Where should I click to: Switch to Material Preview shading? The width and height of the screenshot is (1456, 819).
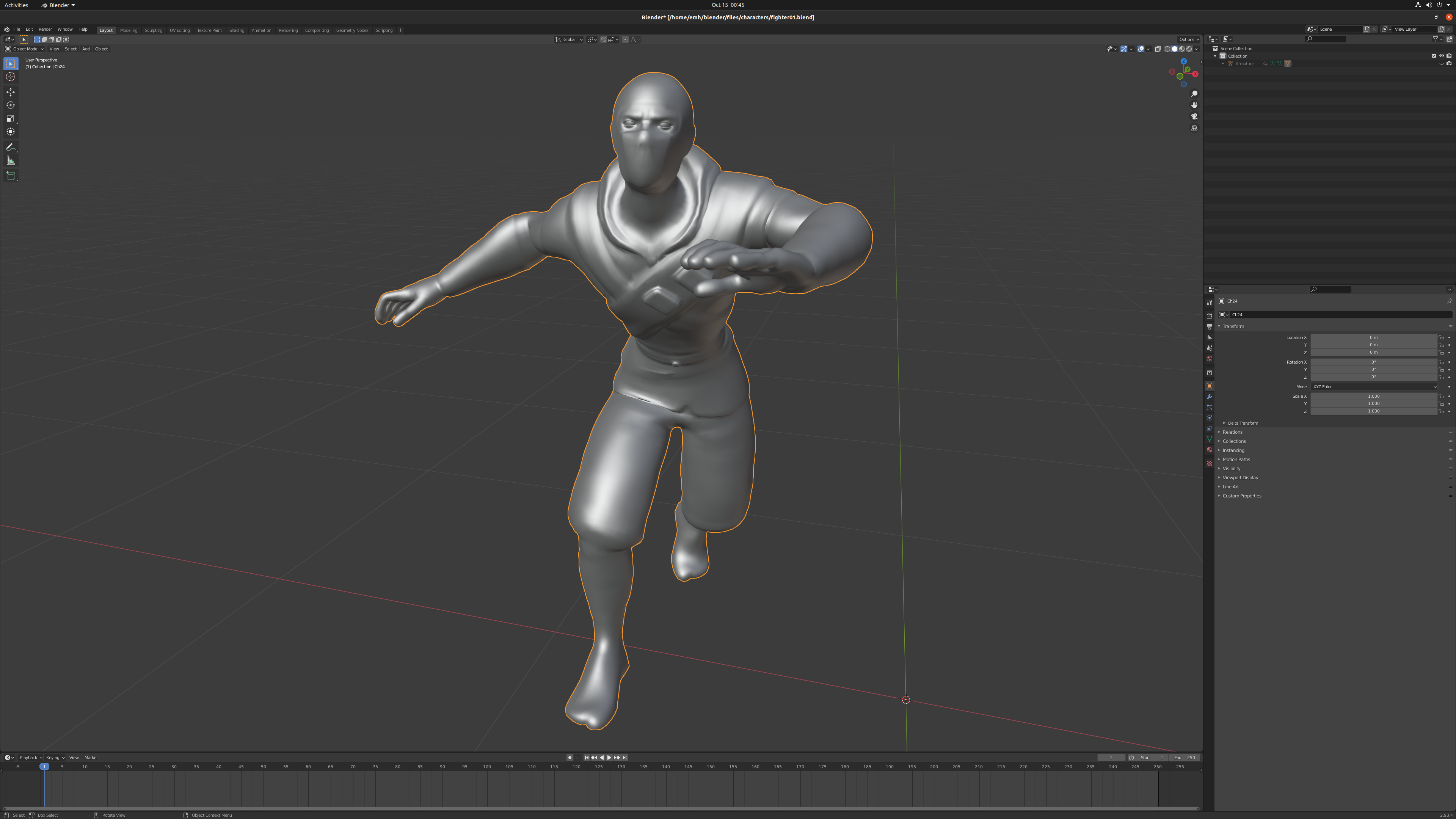(x=1182, y=49)
